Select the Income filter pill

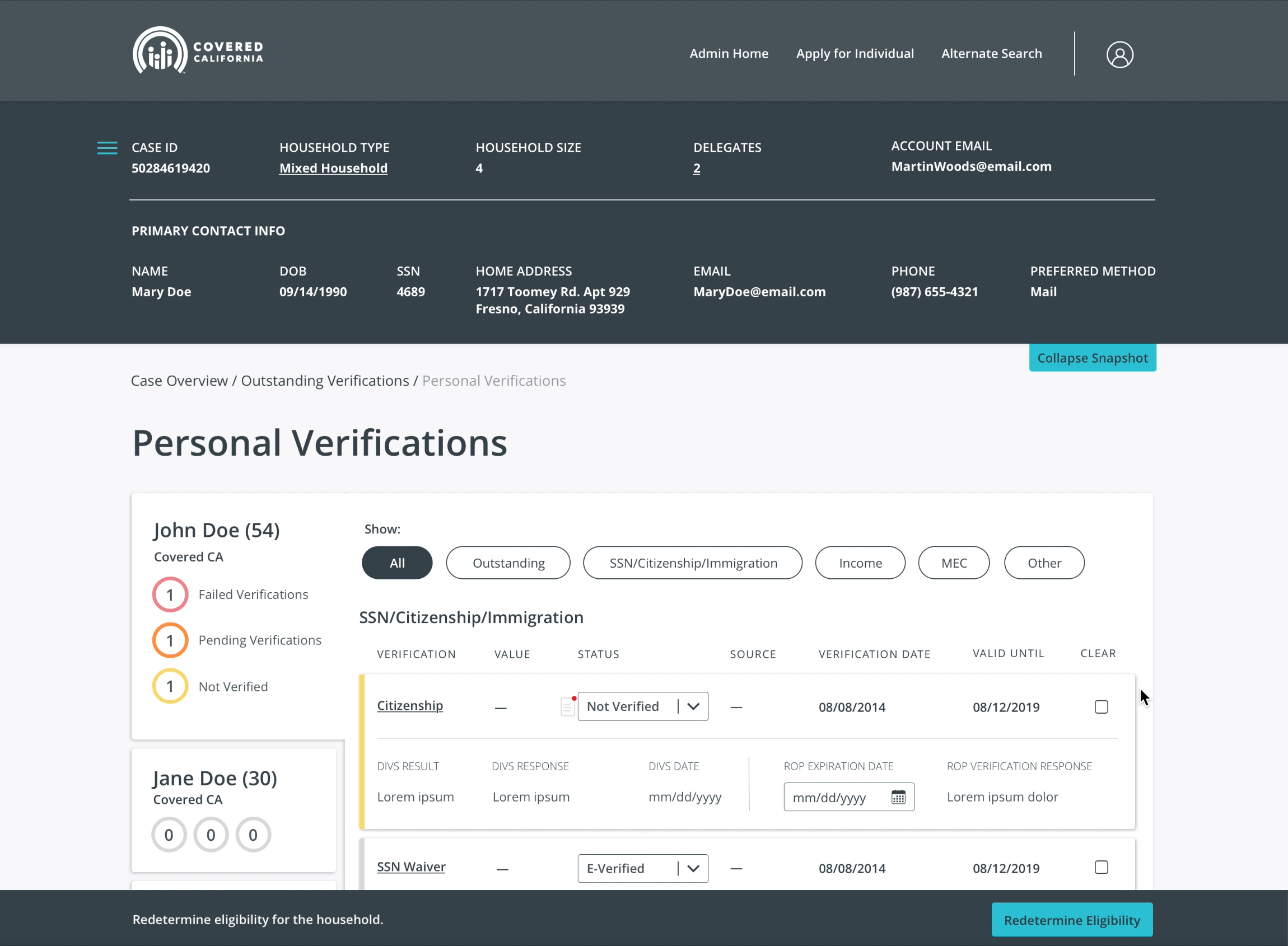click(860, 563)
